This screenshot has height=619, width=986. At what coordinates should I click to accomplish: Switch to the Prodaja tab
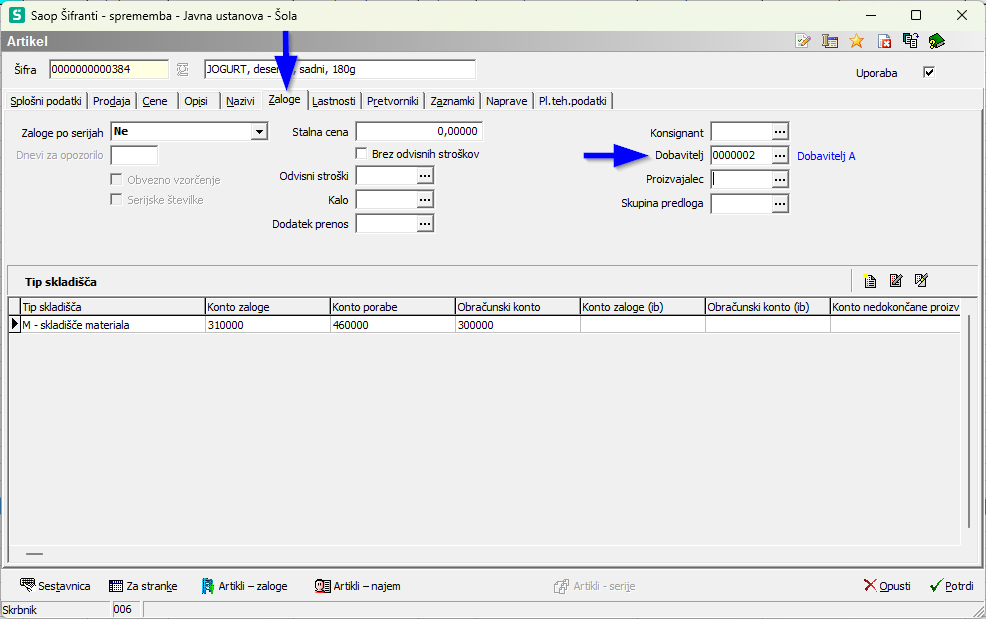pyautogui.click(x=111, y=101)
